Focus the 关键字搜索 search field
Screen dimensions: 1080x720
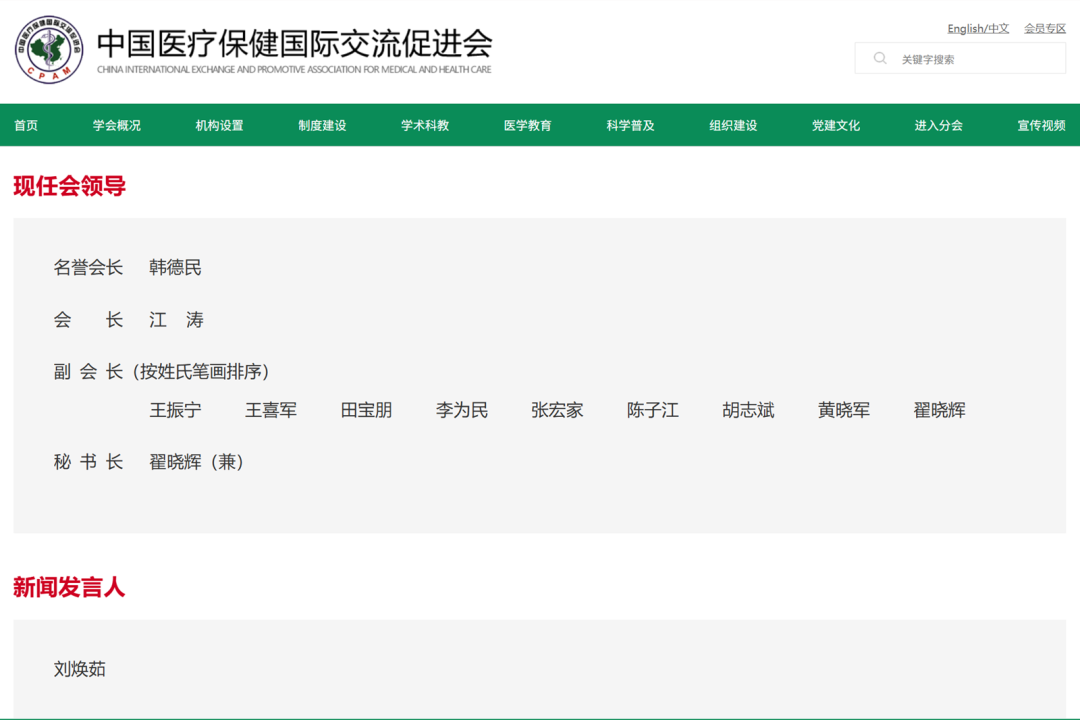pyautogui.click(x=960, y=59)
